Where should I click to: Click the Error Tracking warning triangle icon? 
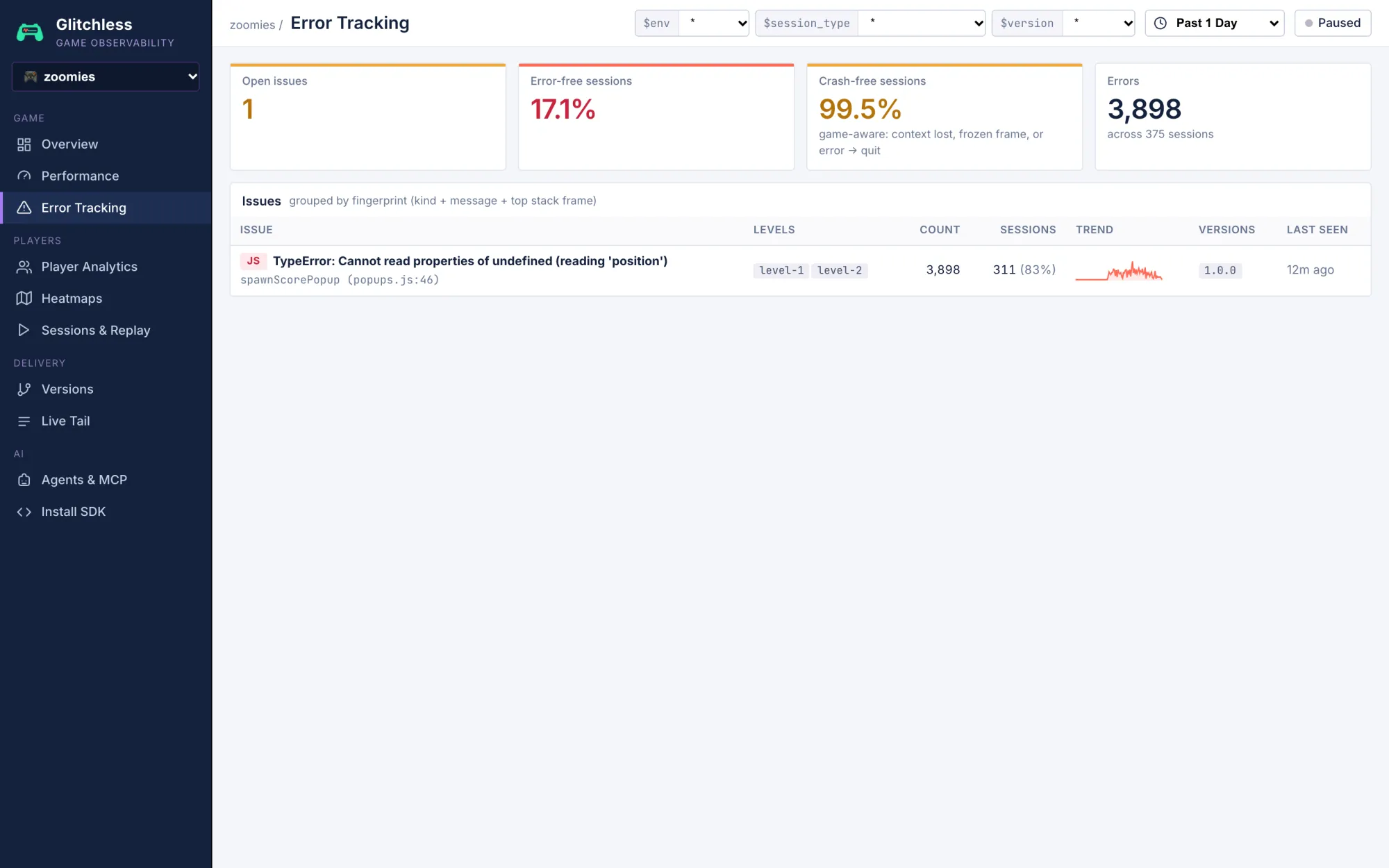(24, 208)
